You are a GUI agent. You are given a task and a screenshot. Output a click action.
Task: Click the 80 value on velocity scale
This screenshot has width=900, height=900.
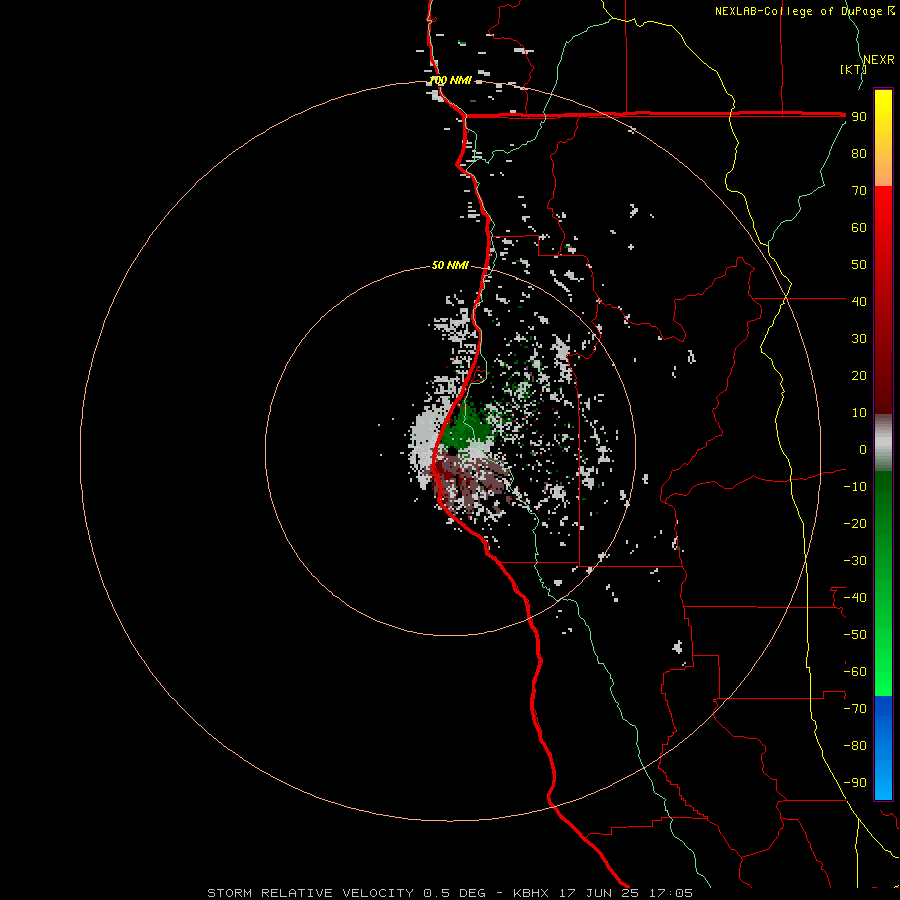859,154
